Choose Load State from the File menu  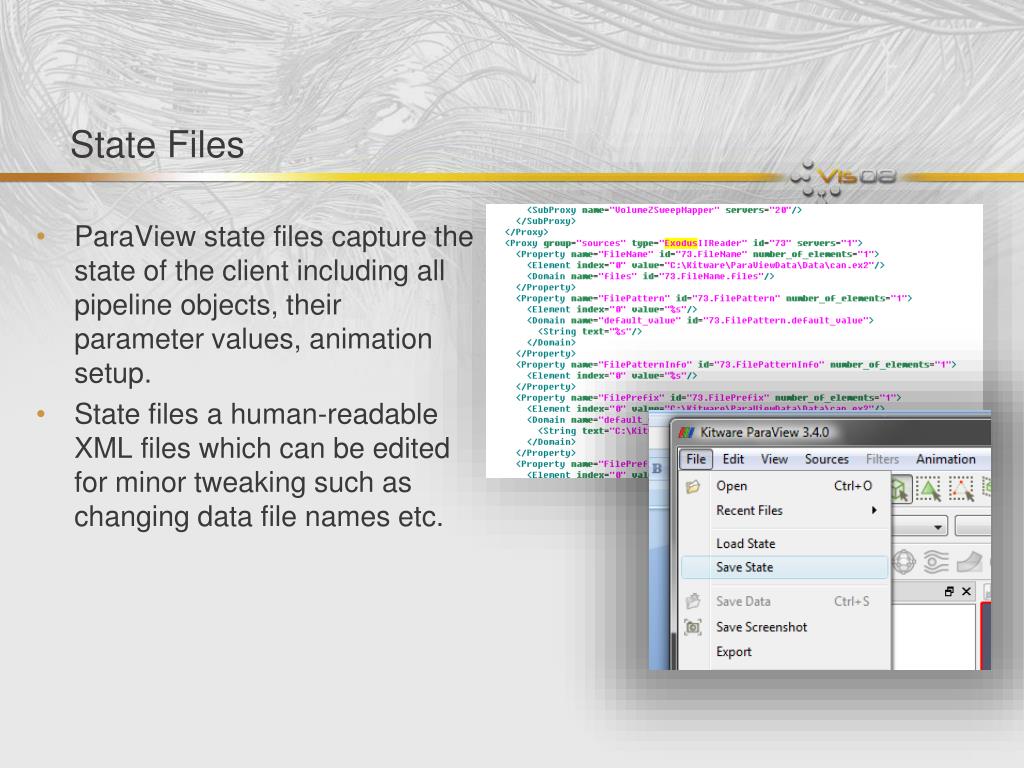click(786, 543)
